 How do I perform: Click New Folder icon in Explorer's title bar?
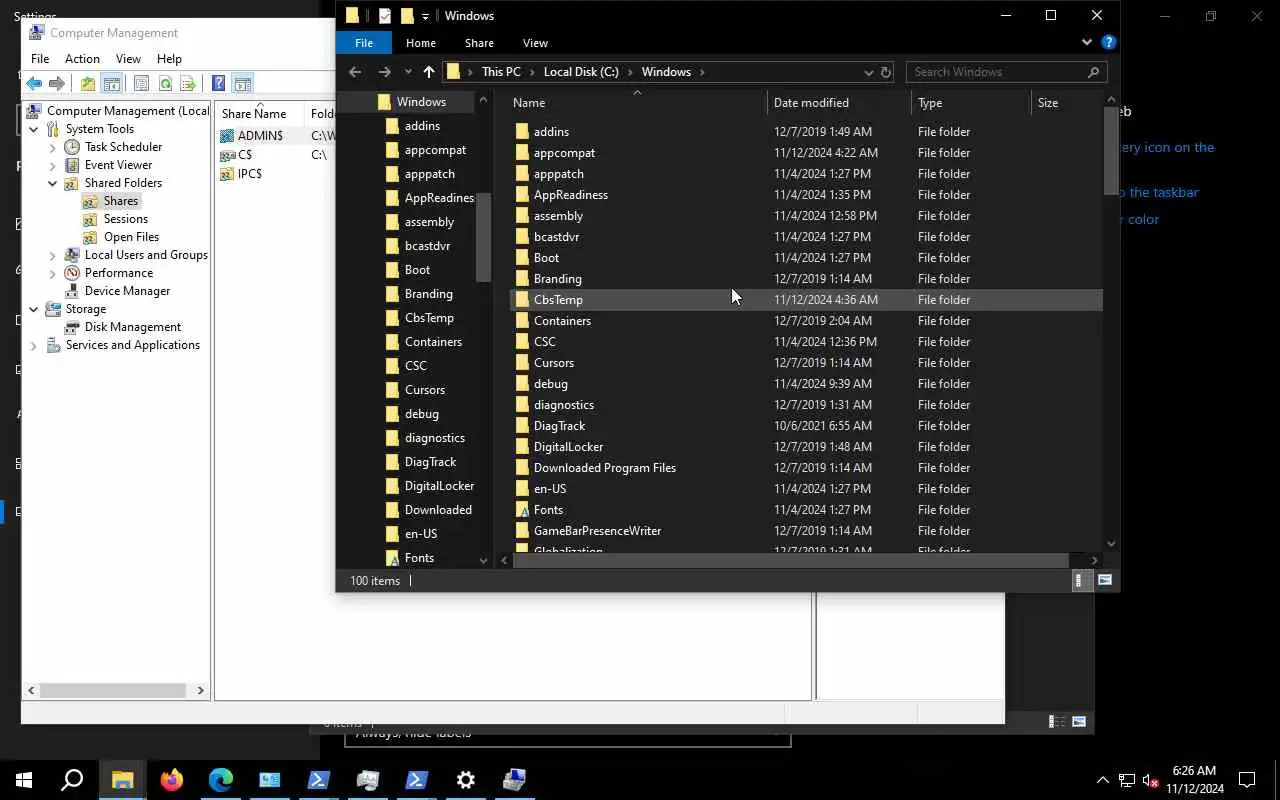[x=407, y=16]
